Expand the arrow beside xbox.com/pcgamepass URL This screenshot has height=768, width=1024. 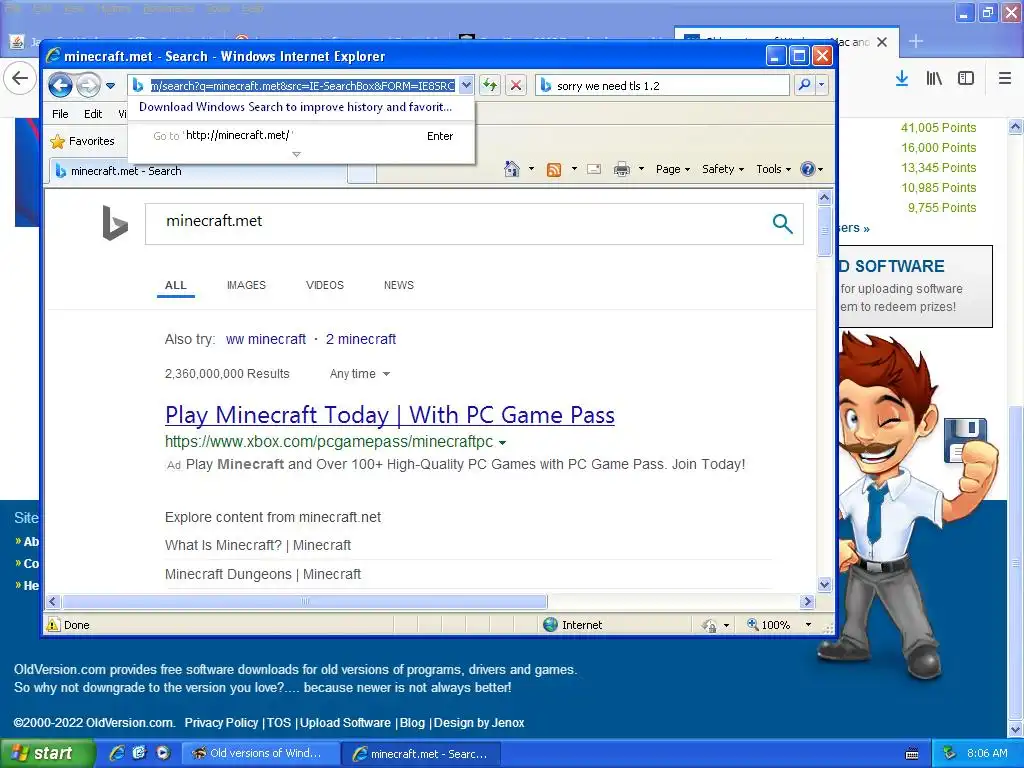(502, 443)
